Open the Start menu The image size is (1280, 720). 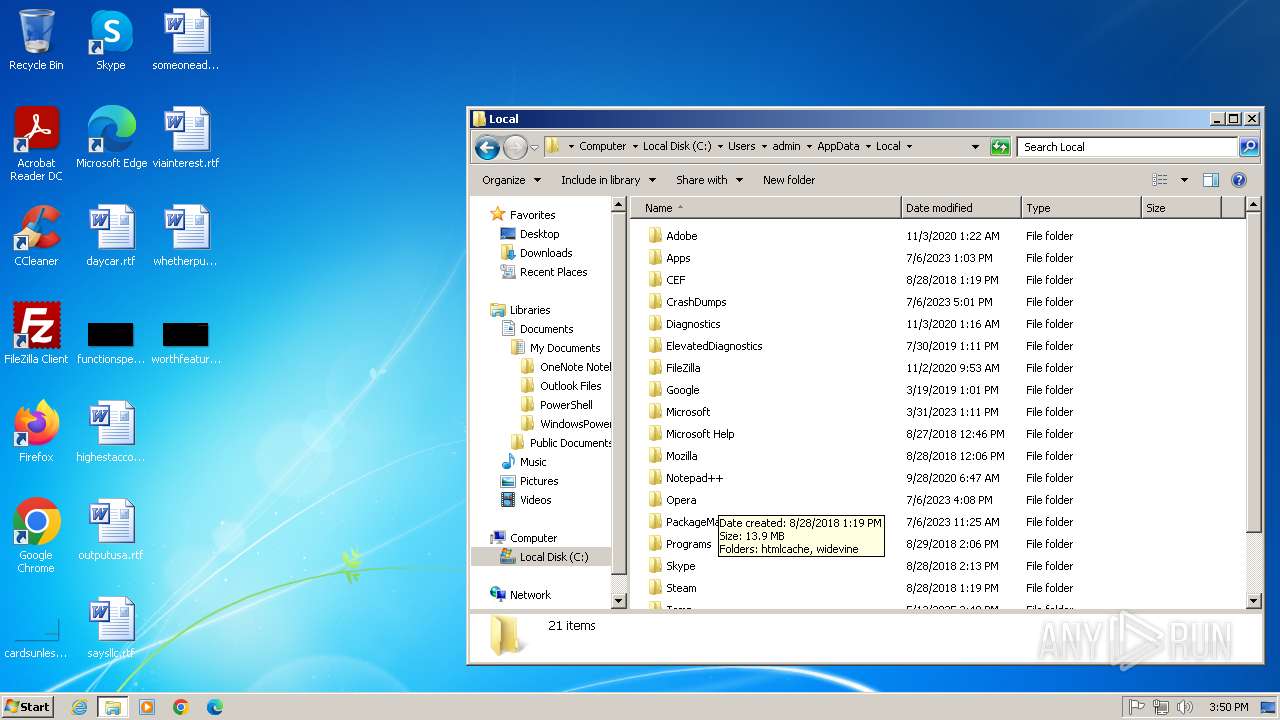(28, 707)
